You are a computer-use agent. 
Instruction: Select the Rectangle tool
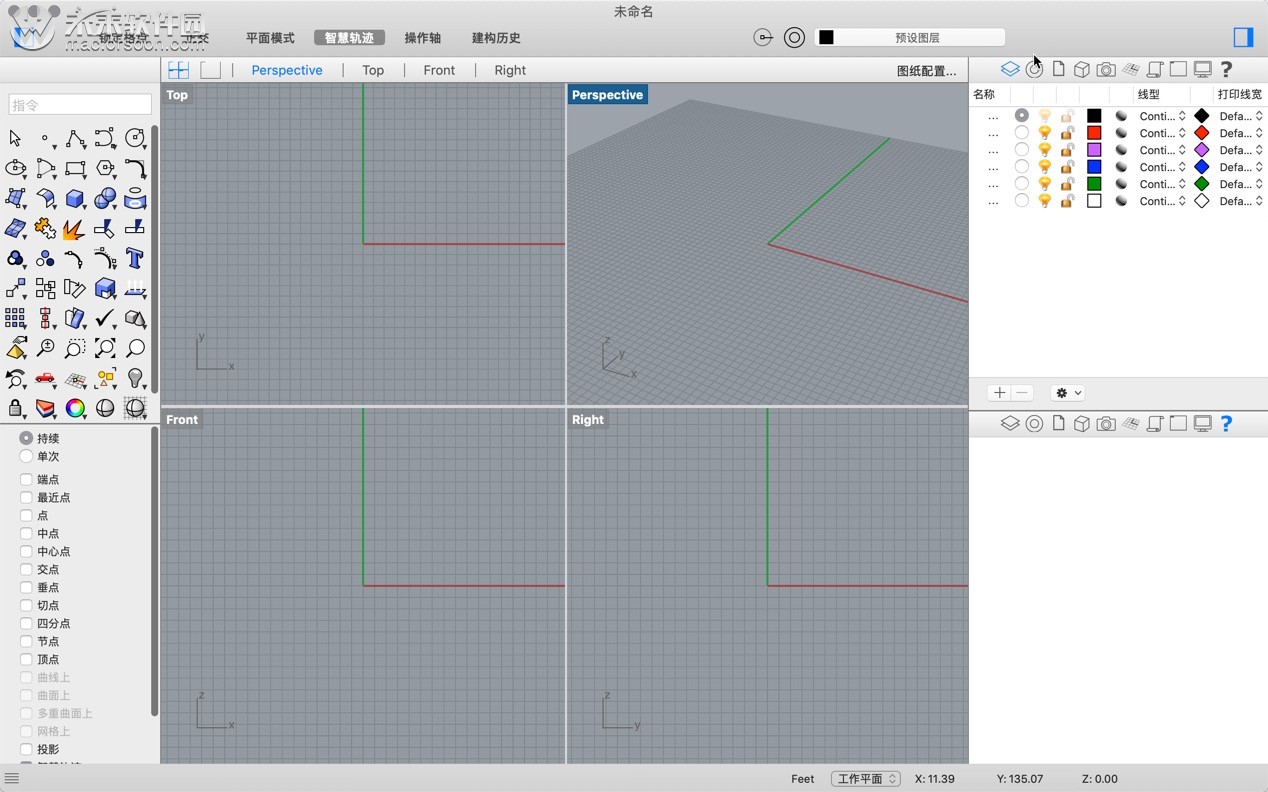click(x=75, y=169)
